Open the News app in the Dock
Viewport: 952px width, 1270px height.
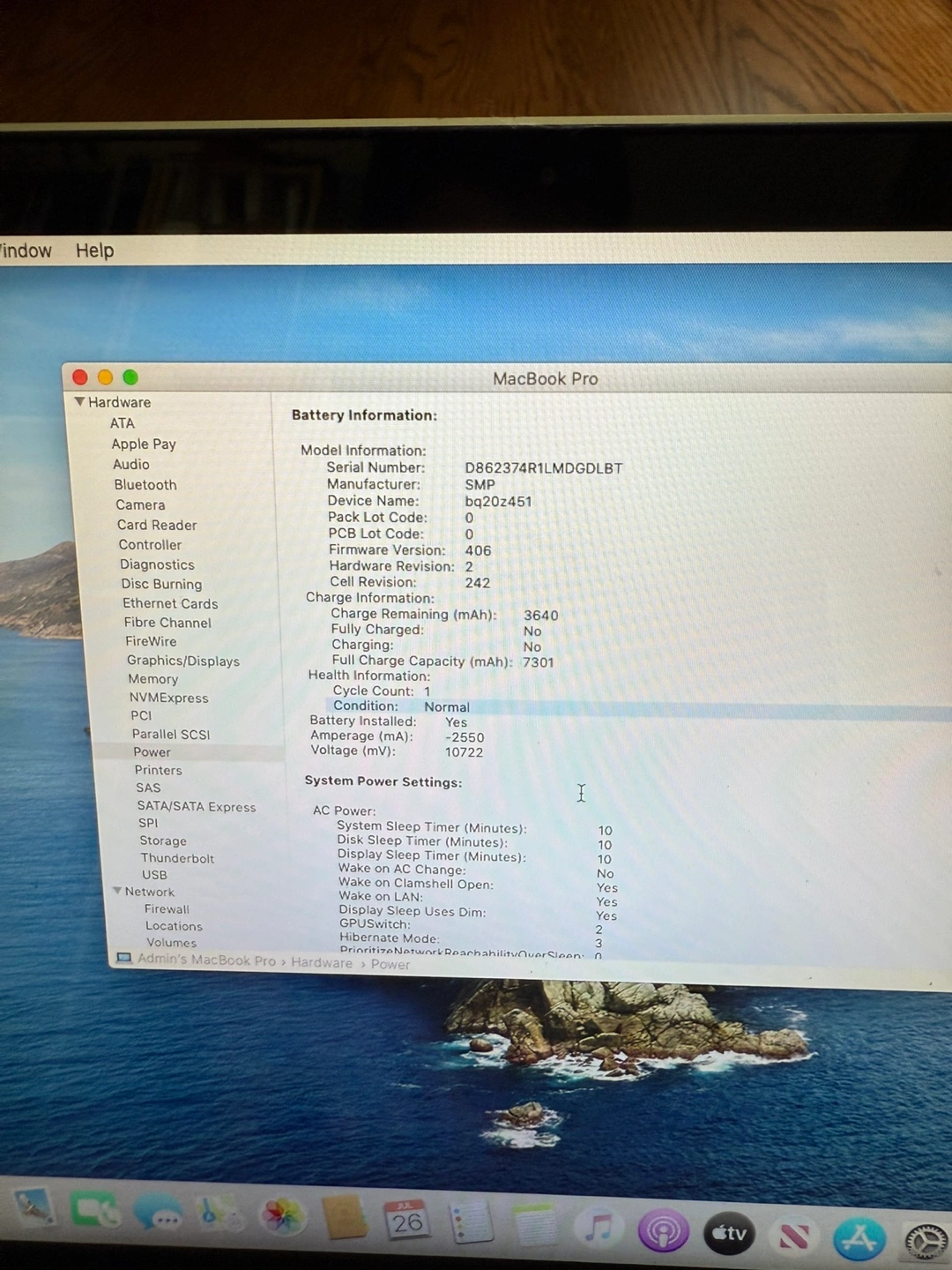tap(793, 1236)
